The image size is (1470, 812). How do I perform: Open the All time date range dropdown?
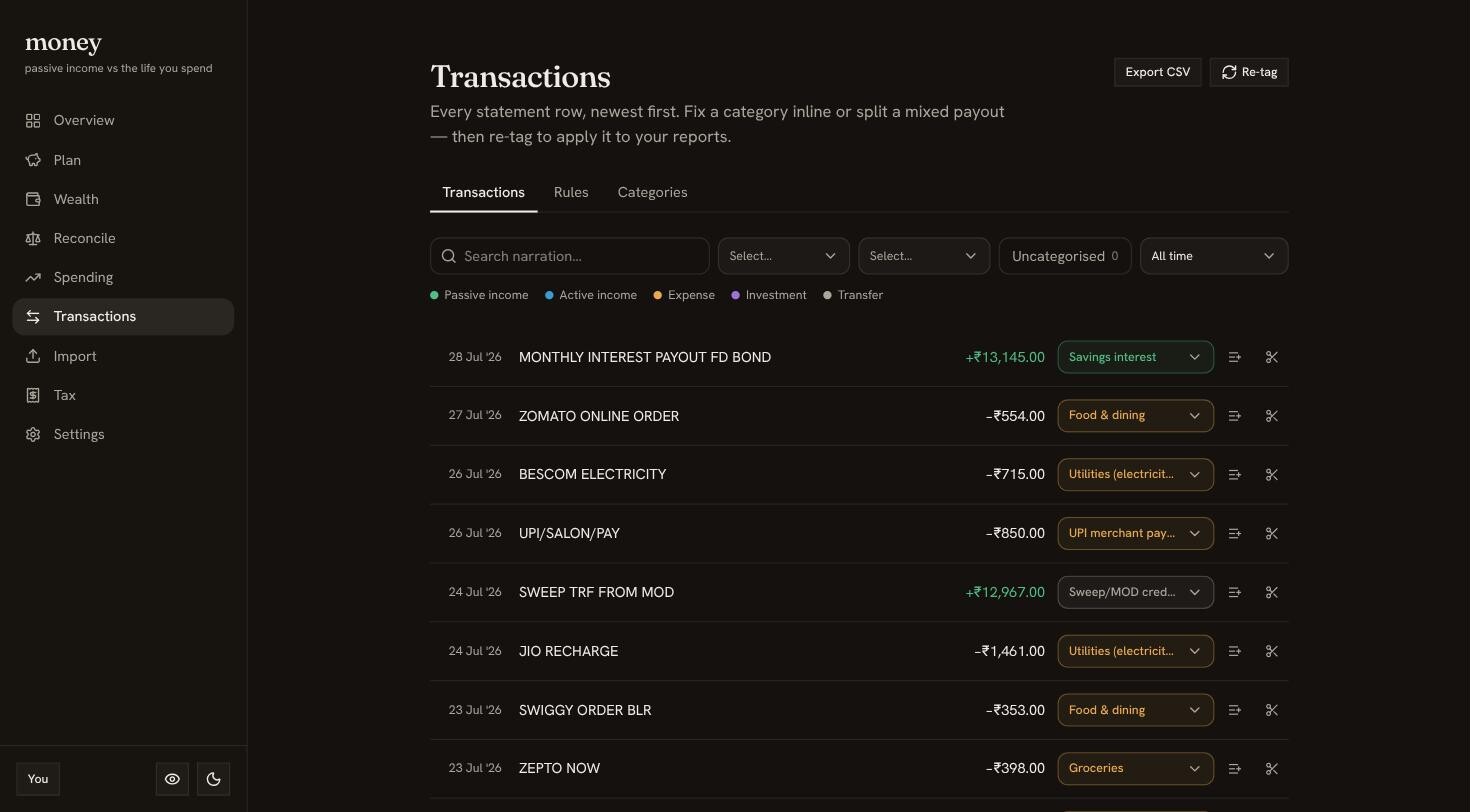click(x=1214, y=256)
